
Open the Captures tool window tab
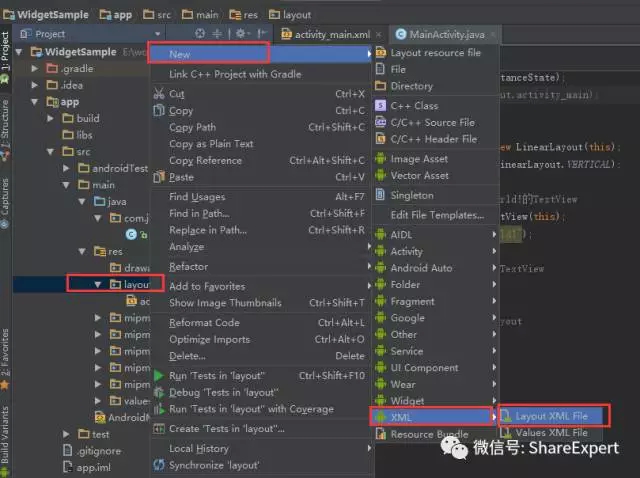tap(5, 202)
